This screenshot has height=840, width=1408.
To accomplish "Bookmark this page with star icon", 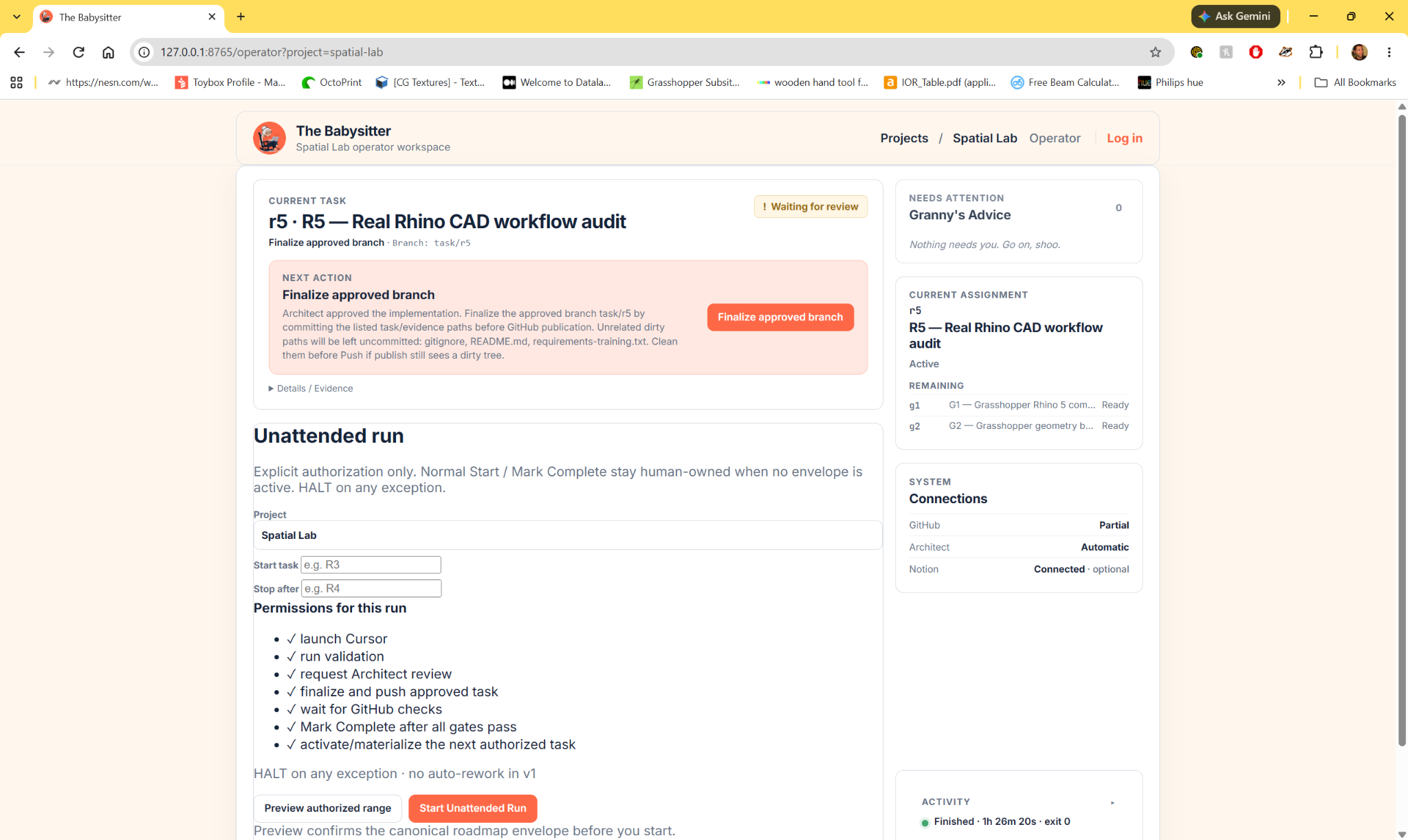I will (1155, 52).
